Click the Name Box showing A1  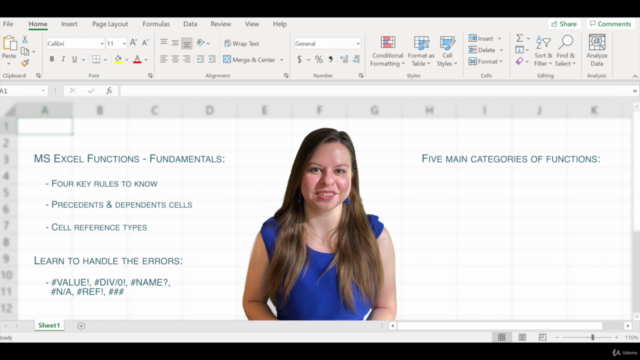click(23, 91)
